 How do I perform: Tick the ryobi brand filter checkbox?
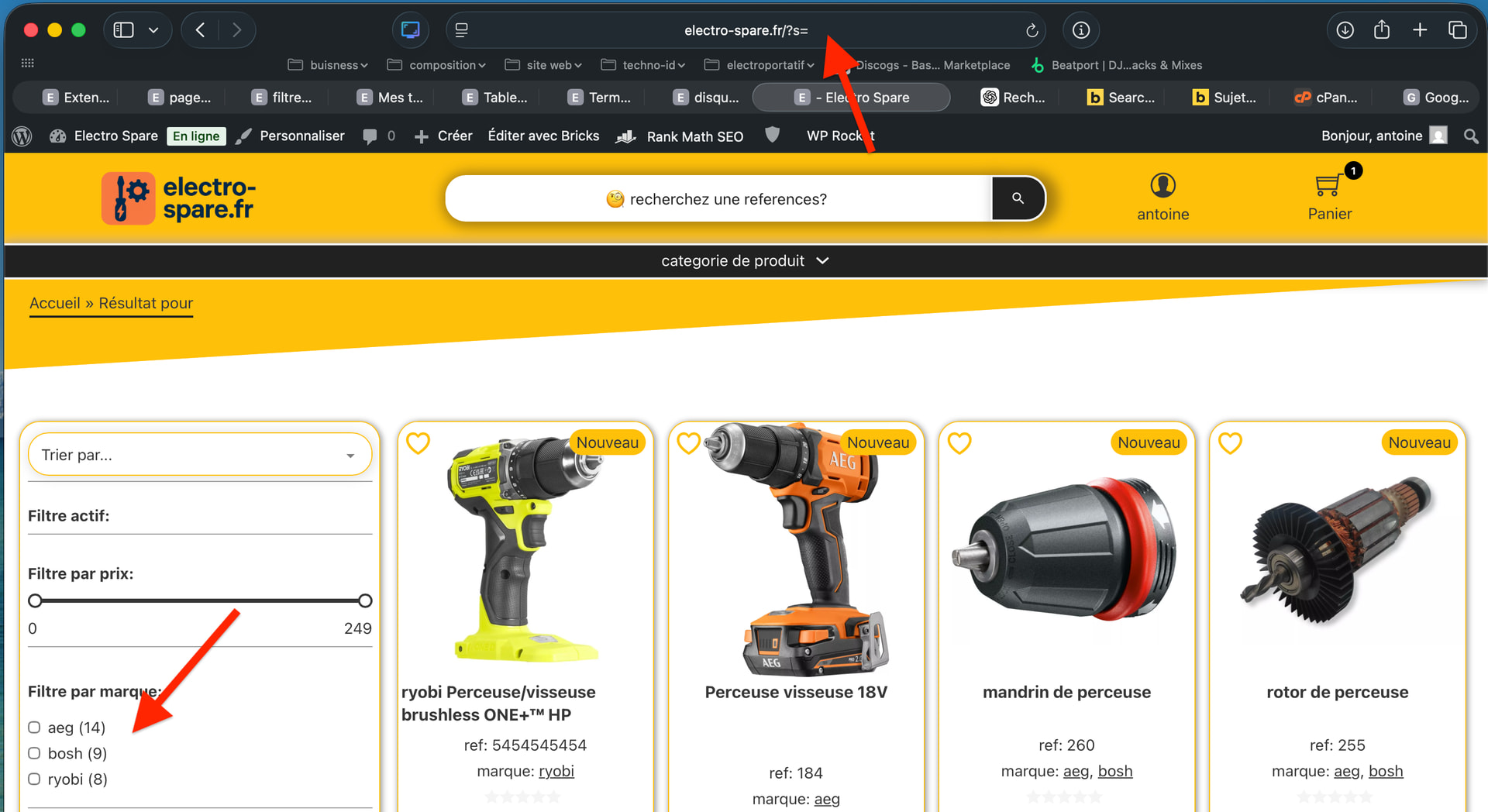(34, 779)
